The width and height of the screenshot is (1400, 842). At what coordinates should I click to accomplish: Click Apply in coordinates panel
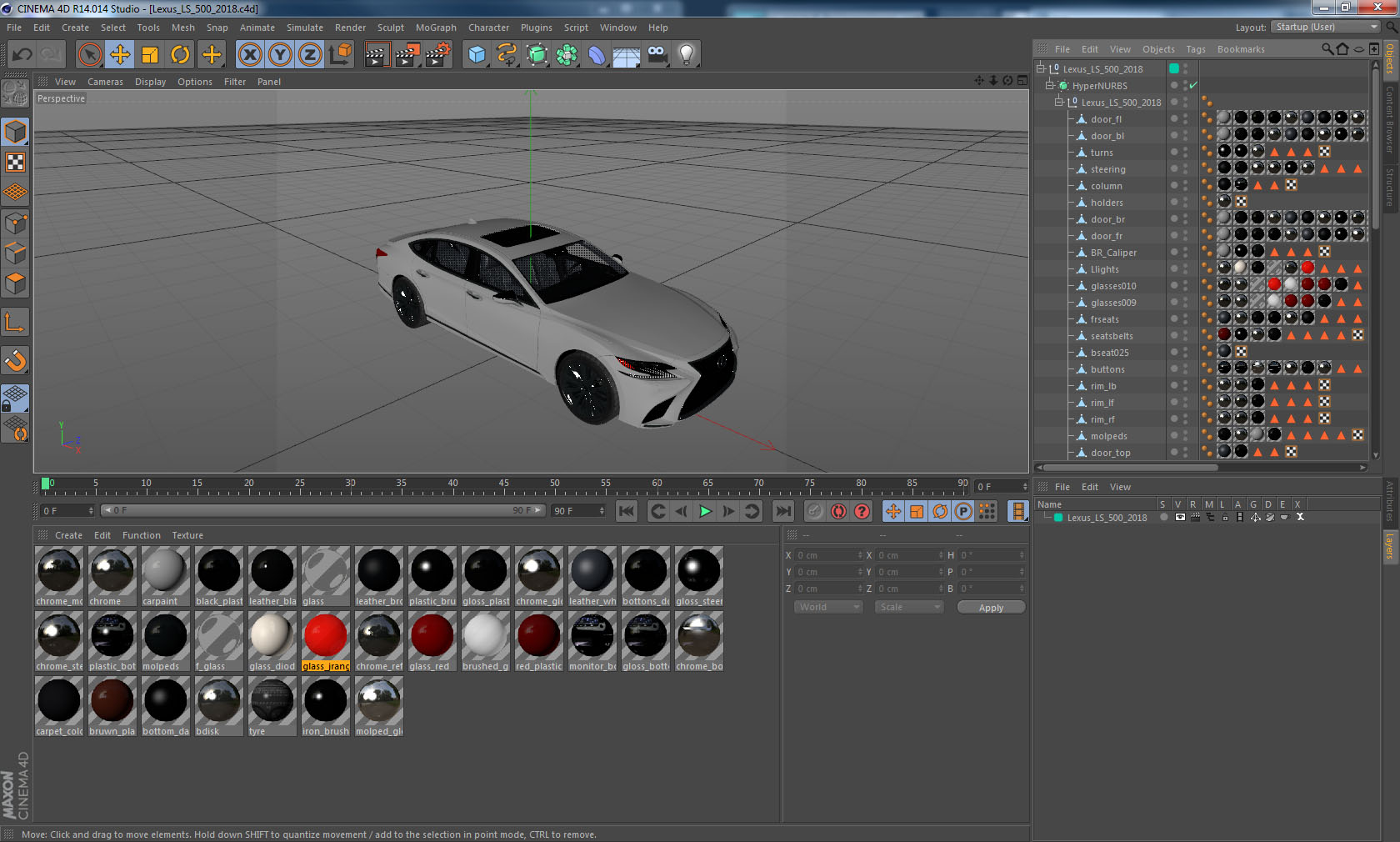click(x=991, y=608)
